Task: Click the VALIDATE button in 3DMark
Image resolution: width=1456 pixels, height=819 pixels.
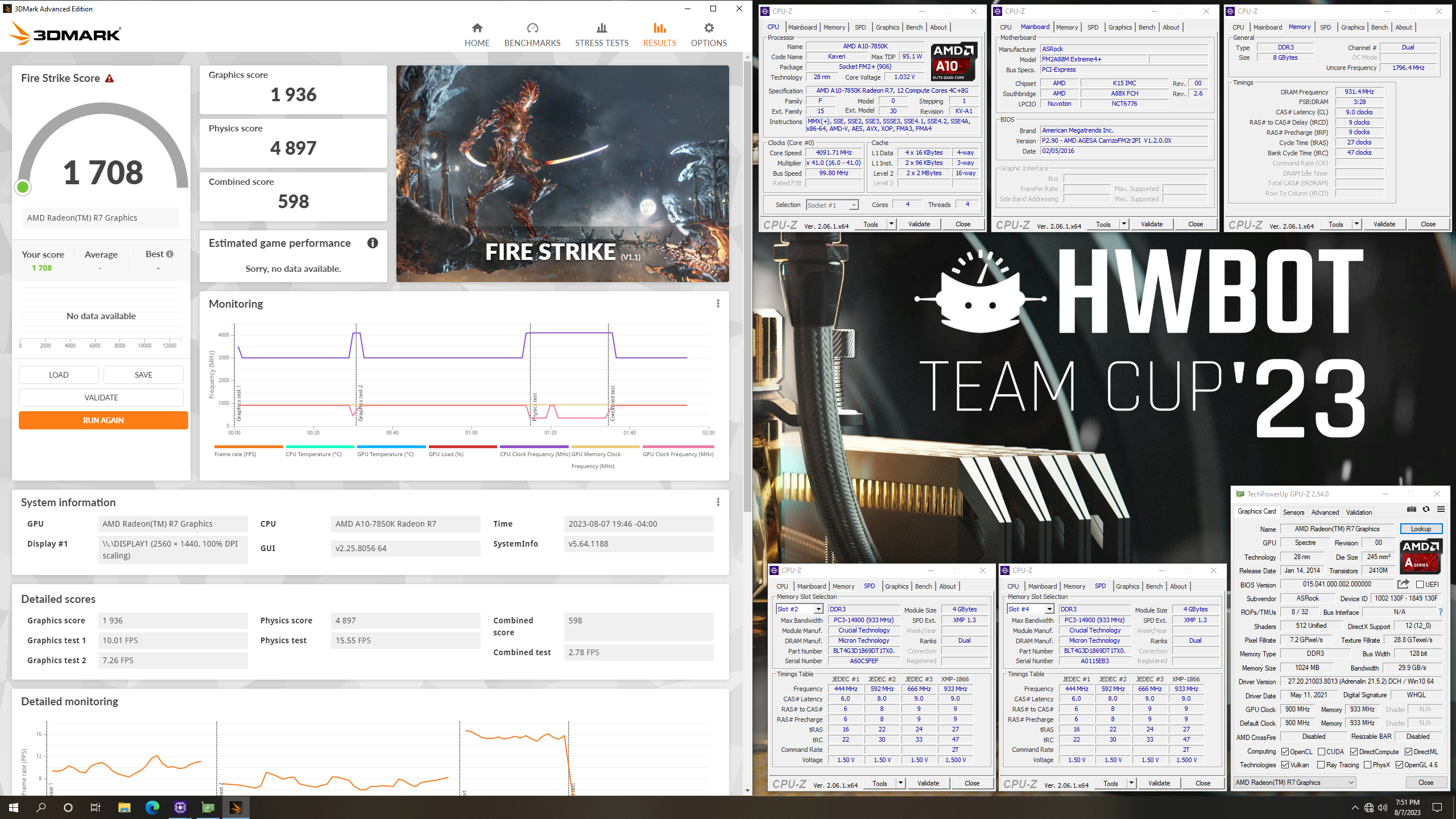Action: click(x=101, y=398)
